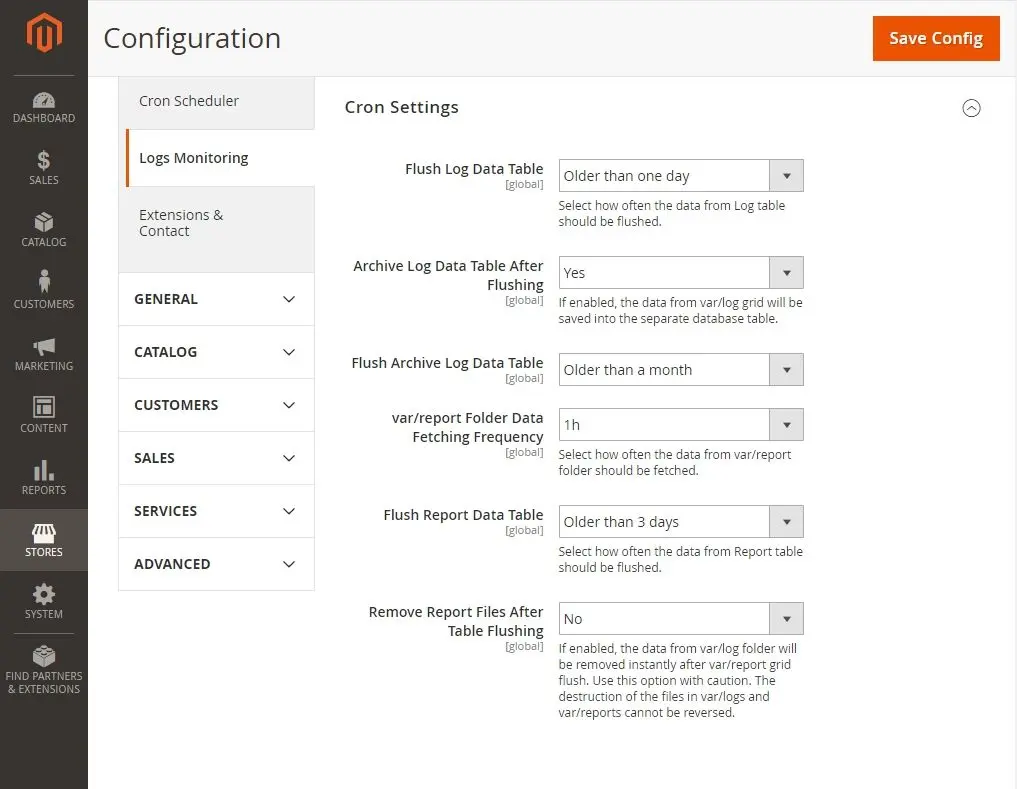
Task: Click the Save Config button
Action: pos(935,38)
